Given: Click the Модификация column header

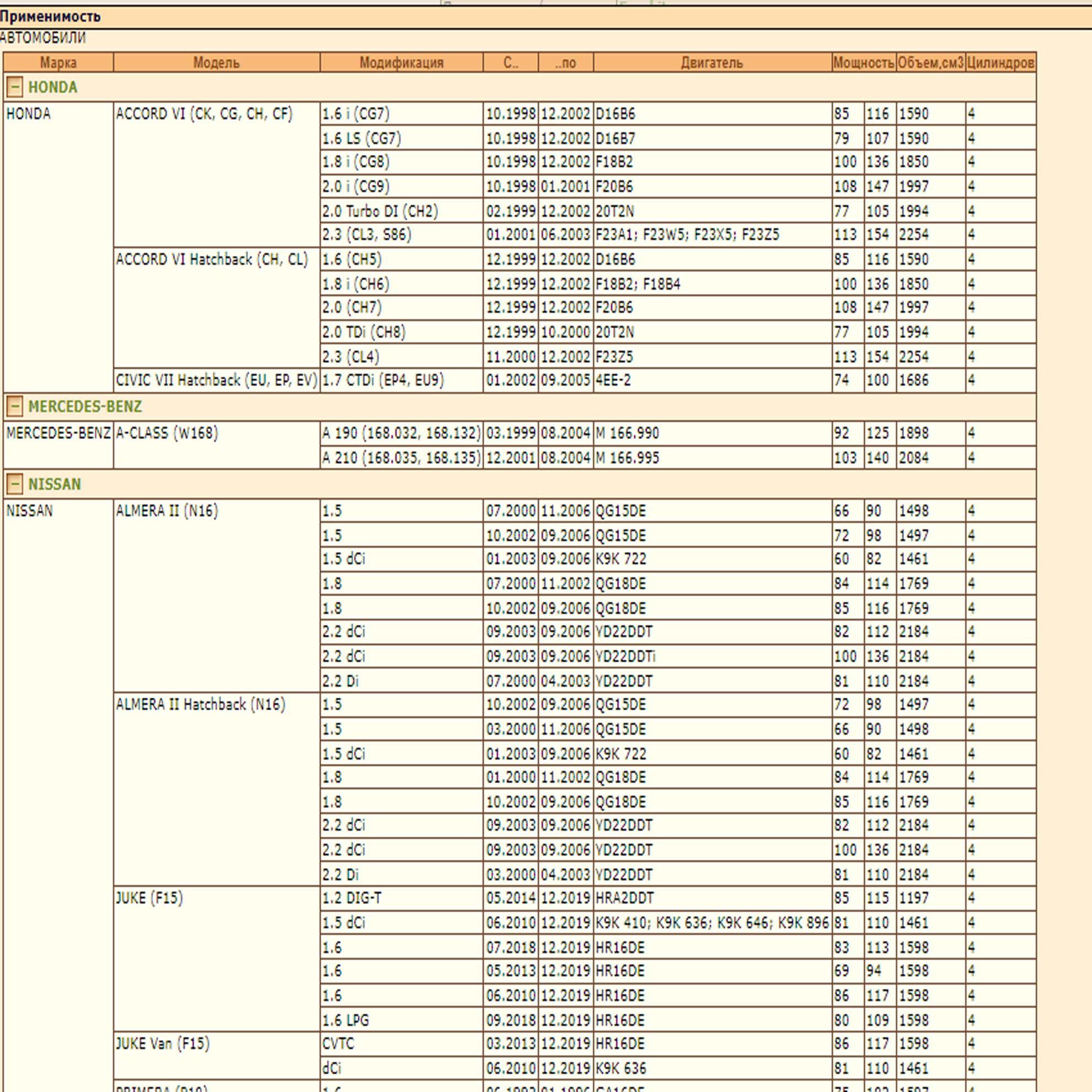Looking at the screenshot, I should (402, 63).
